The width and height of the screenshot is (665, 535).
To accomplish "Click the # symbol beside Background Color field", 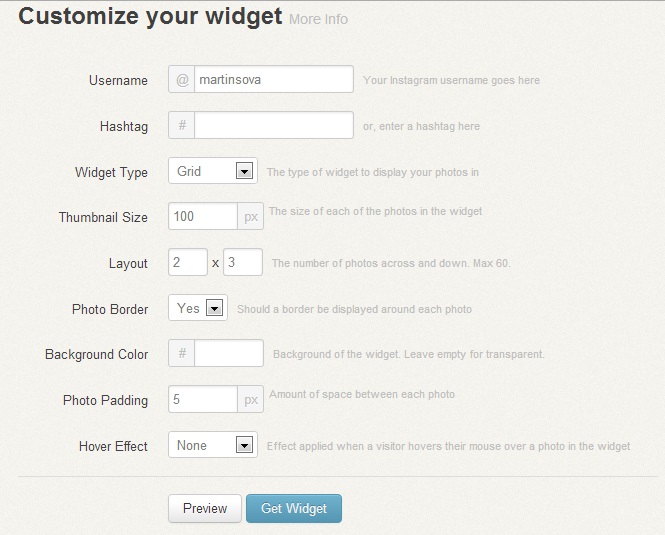I will (182, 353).
